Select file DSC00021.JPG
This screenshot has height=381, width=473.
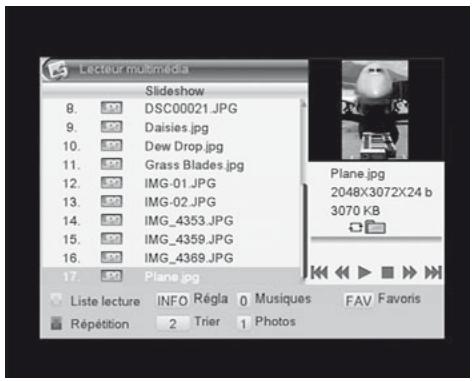click(191, 108)
